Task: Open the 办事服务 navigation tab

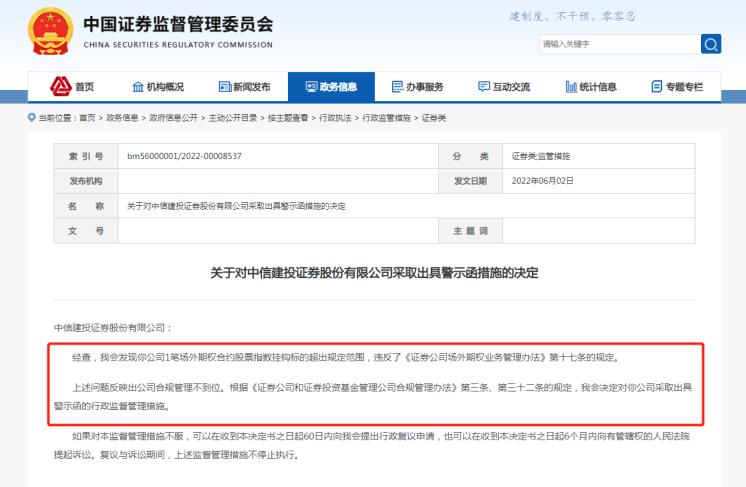Action: coord(418,87)
